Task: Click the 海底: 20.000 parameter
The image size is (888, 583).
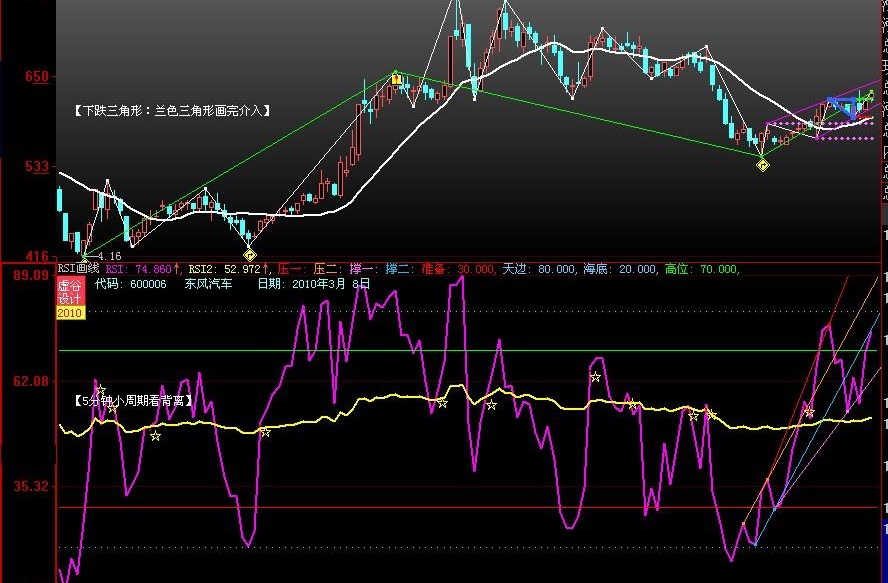Action: (620, 269)
